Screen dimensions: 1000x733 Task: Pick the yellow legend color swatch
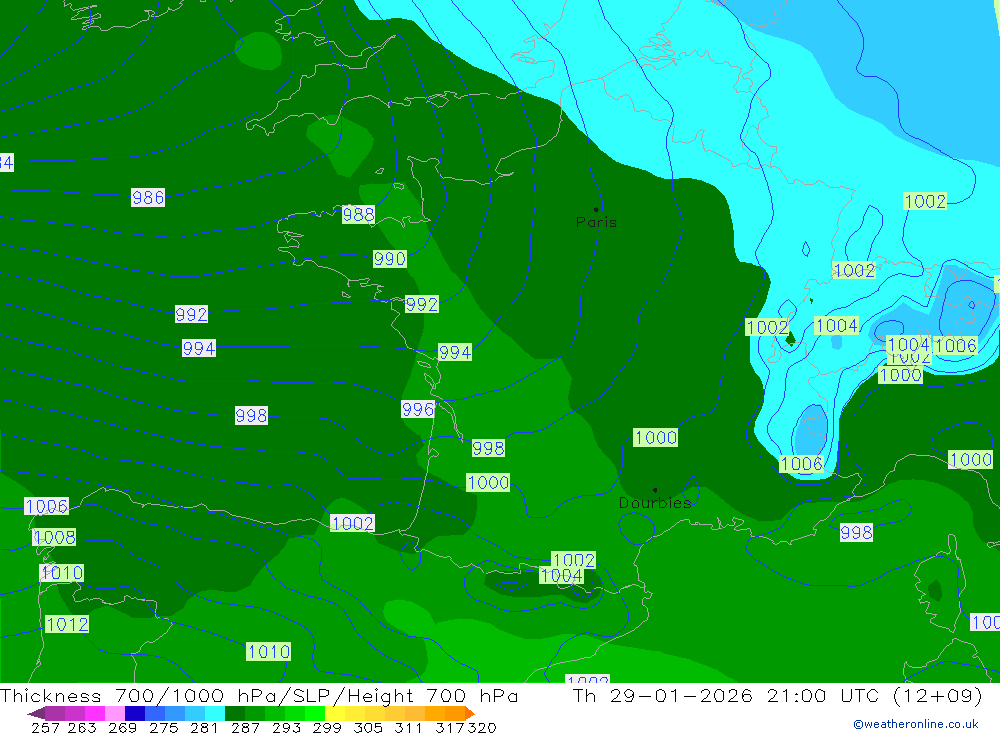coord(335,713)
